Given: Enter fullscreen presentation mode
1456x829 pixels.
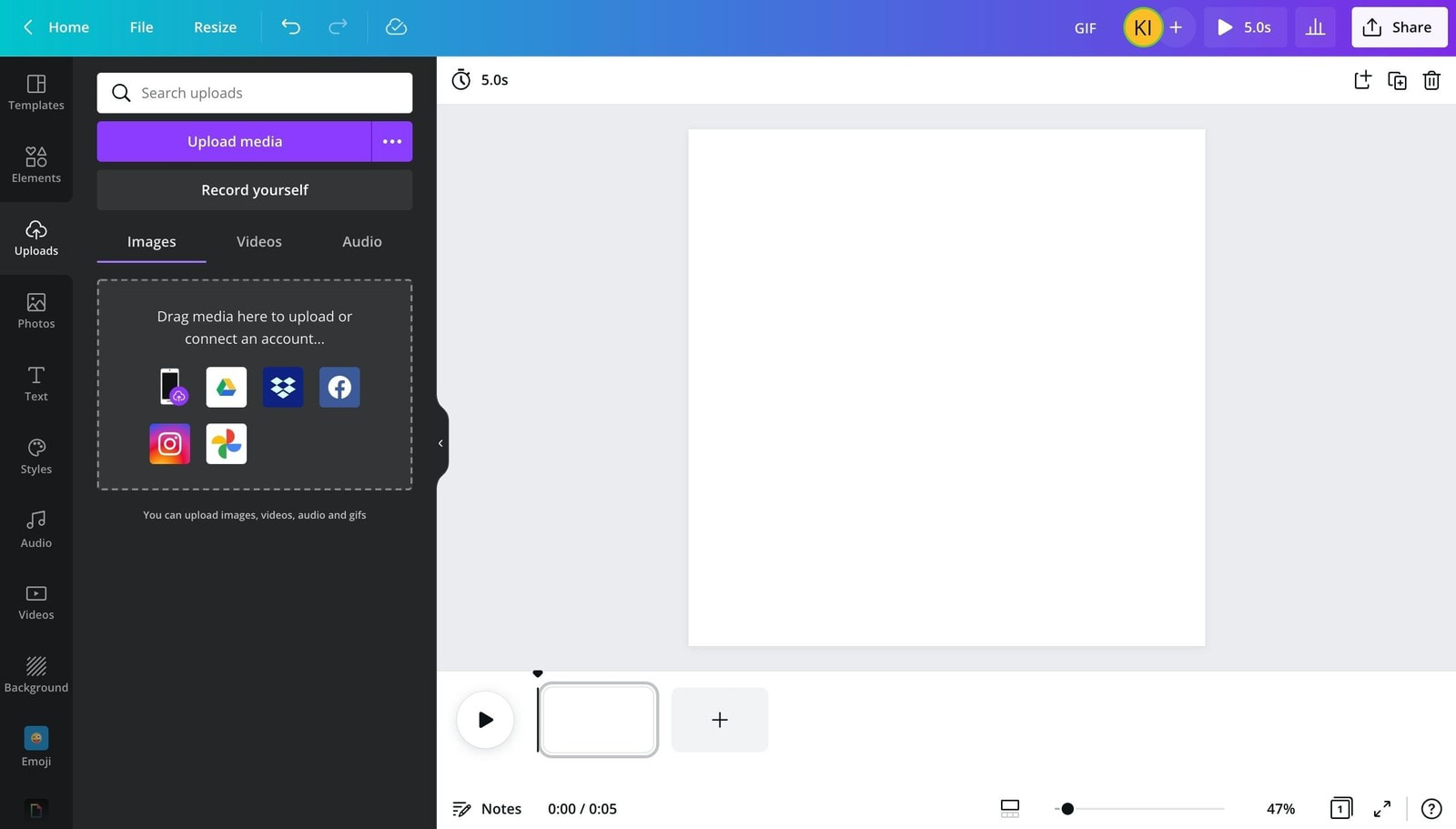Looking at the screenshot, I should [x=1381, y=808].
